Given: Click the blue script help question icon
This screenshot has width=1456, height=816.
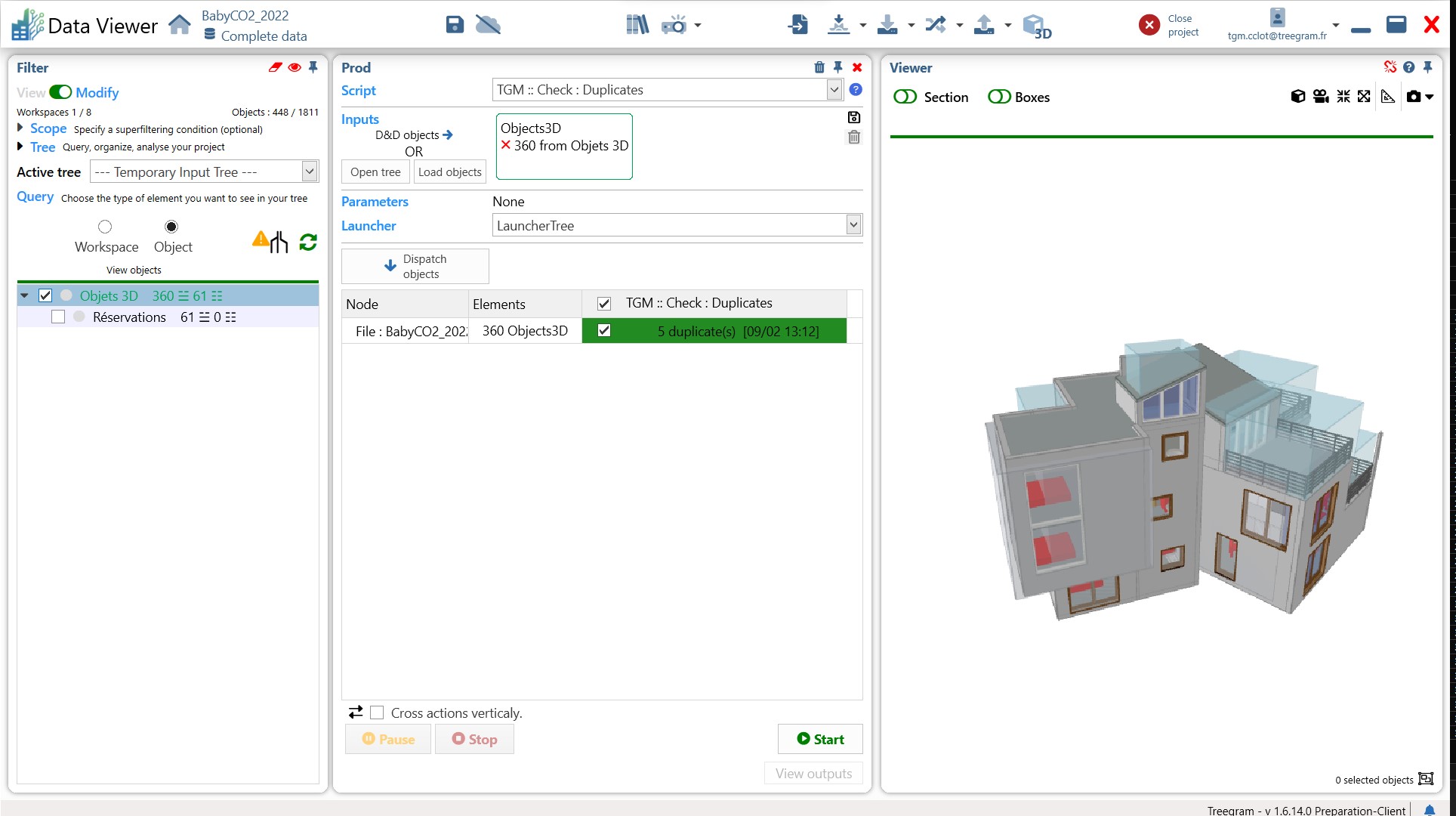Looking at the screenshot, I should click(x=856, y=90).
